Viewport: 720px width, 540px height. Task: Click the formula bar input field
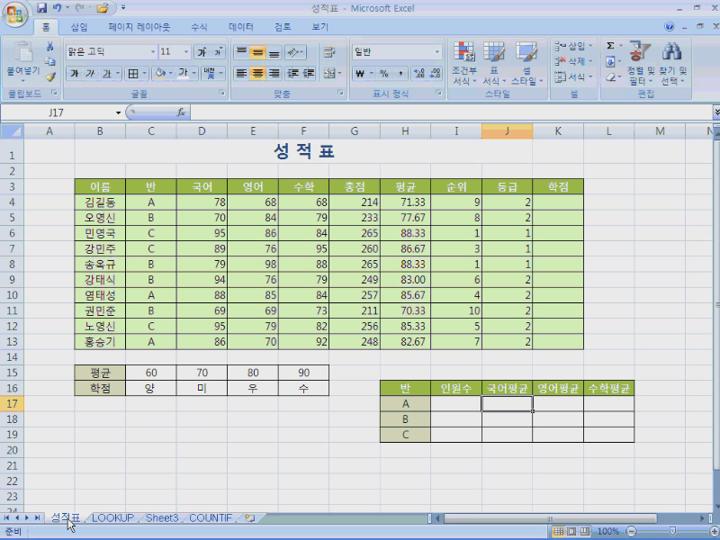click(451, 112)
